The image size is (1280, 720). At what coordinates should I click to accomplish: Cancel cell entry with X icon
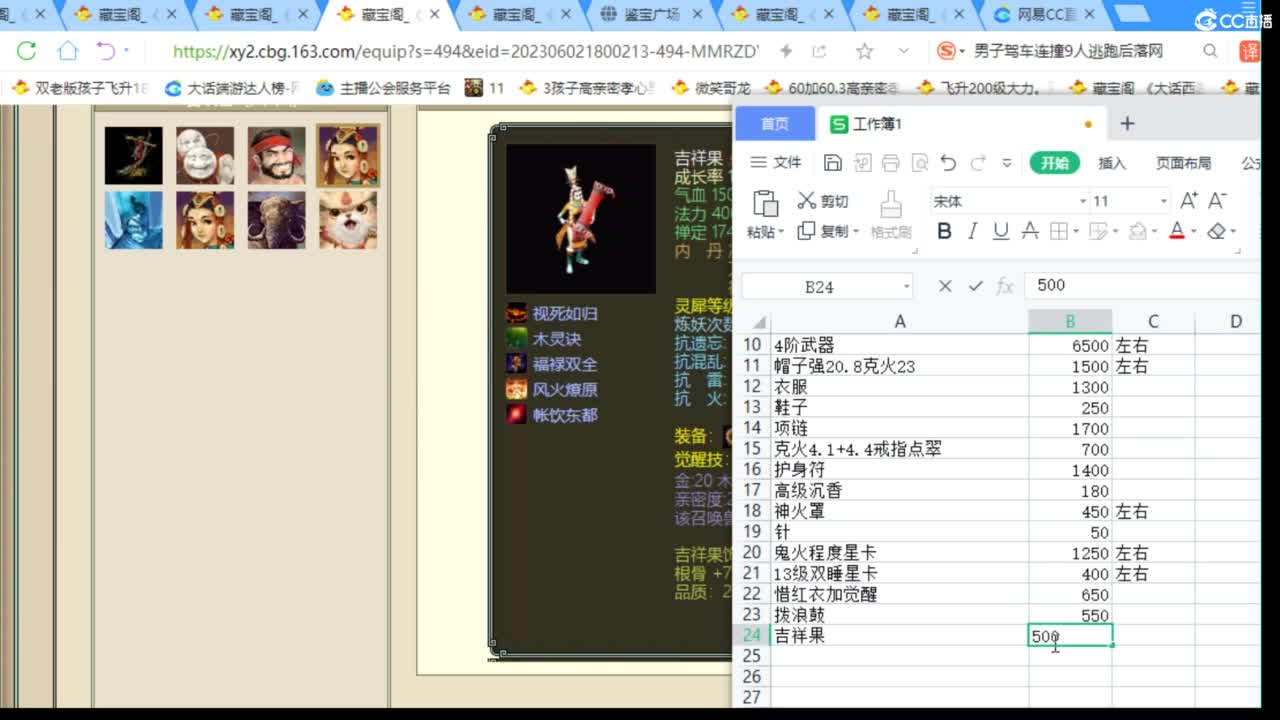pyautogui.click(x=945, y=286)
